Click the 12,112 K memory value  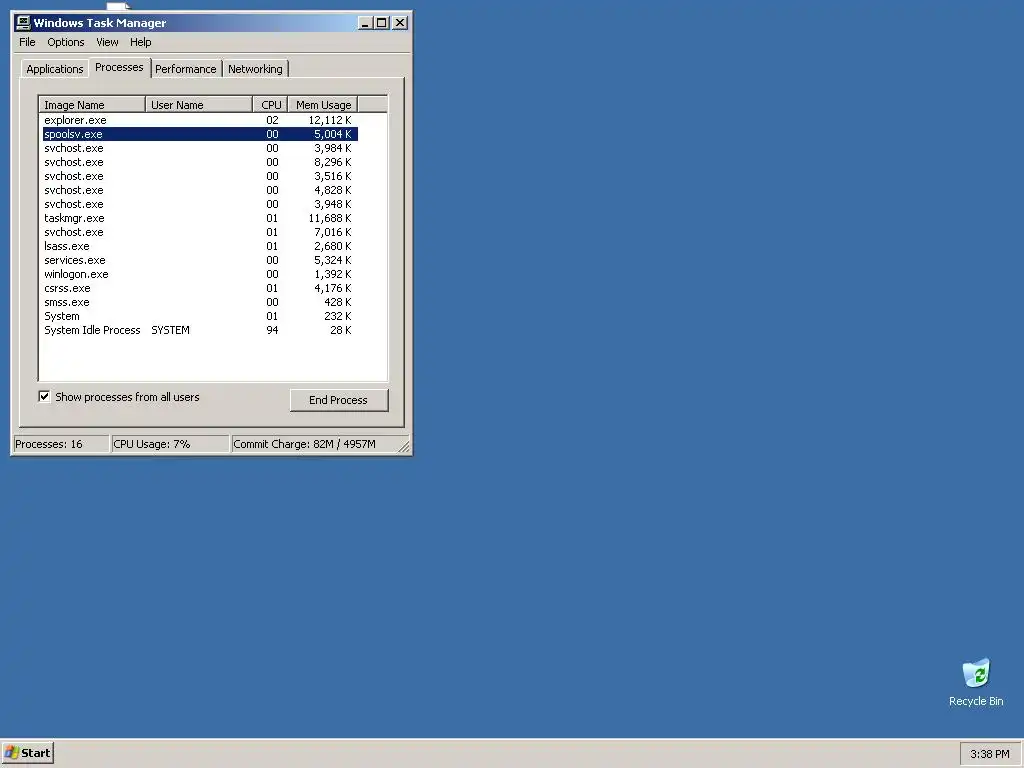(330, 120)
